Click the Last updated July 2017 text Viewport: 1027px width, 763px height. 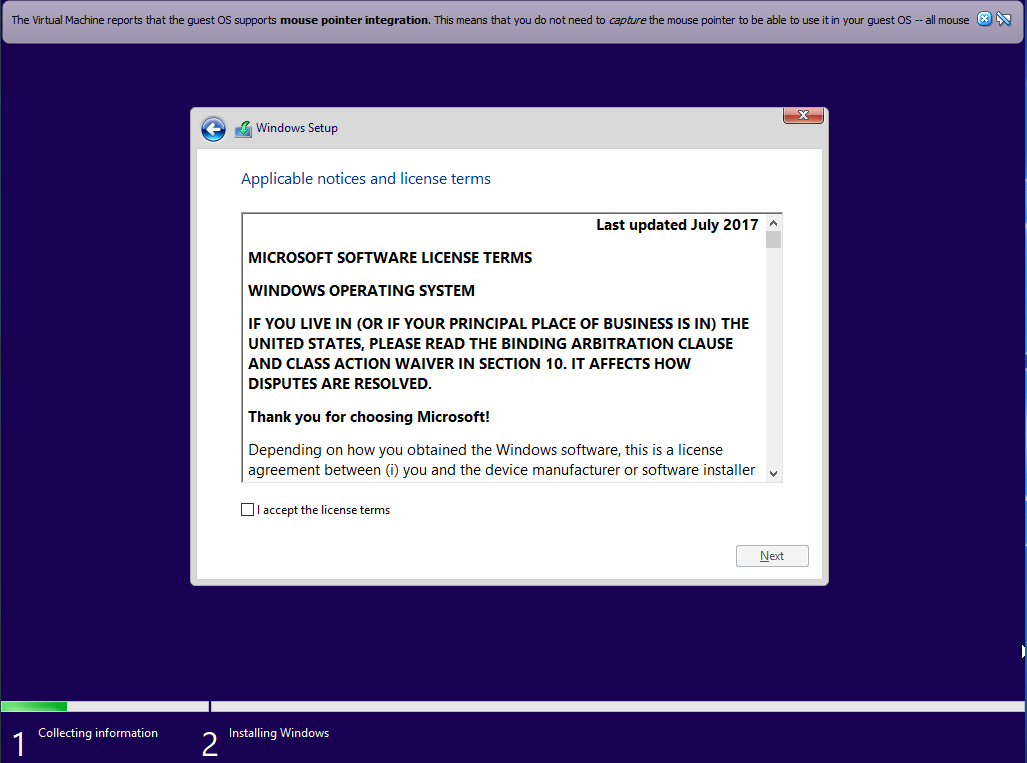pyautogui.click(x=677, y=225)
